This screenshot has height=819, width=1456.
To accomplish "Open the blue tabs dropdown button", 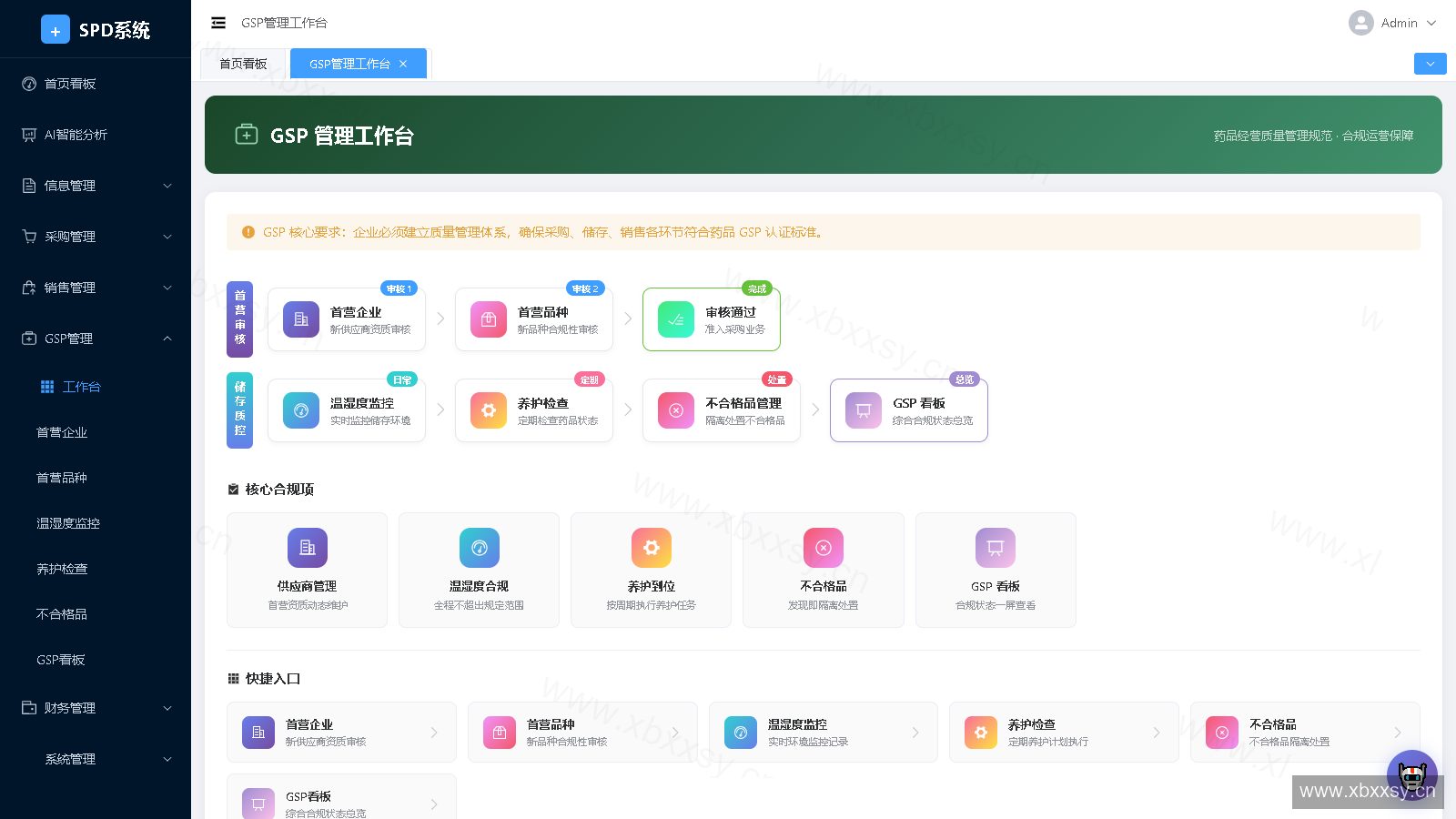I will pyautogui.click(x=1431, y=64).
